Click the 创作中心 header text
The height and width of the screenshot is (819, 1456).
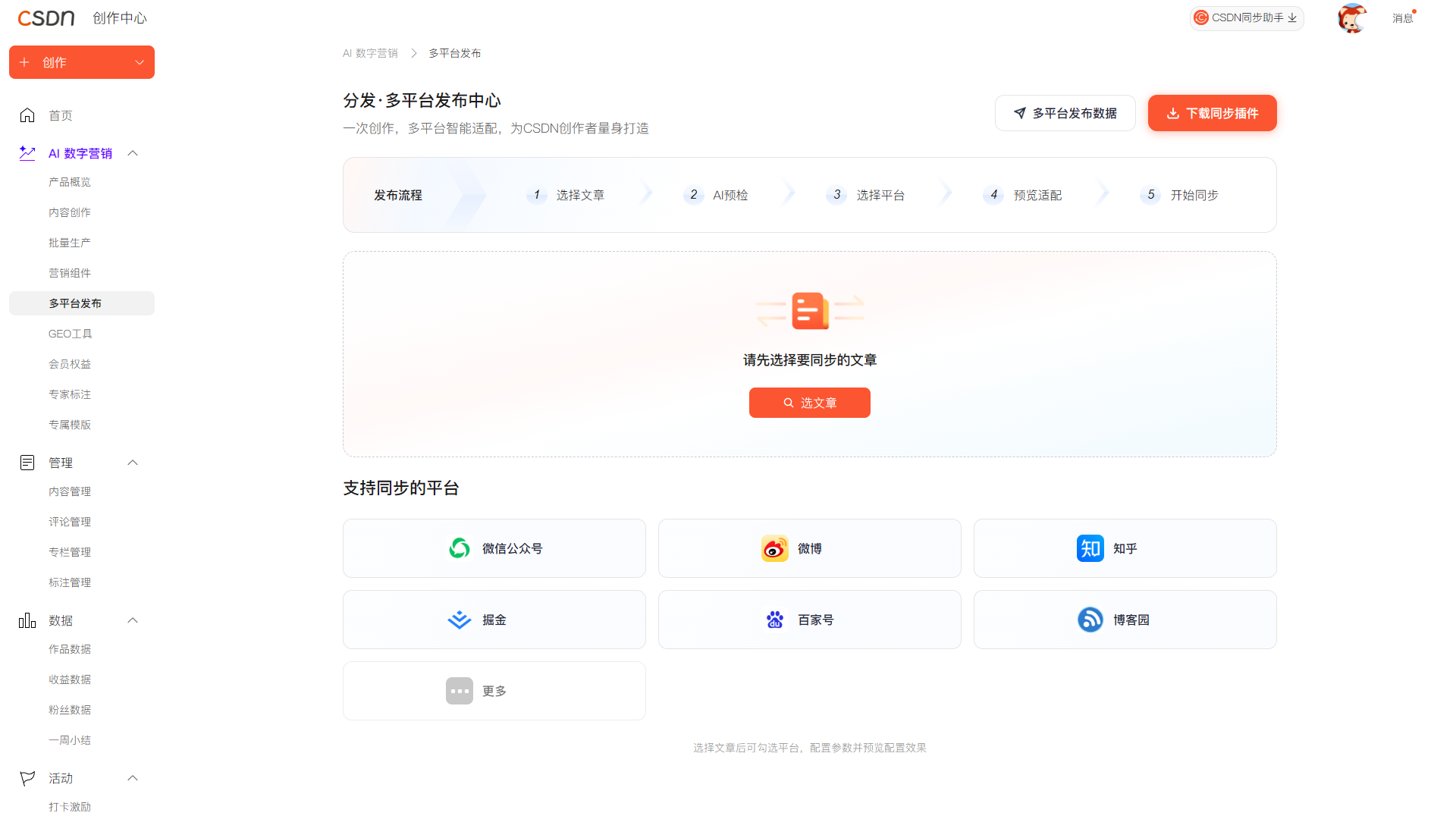(x=120, y=18)
